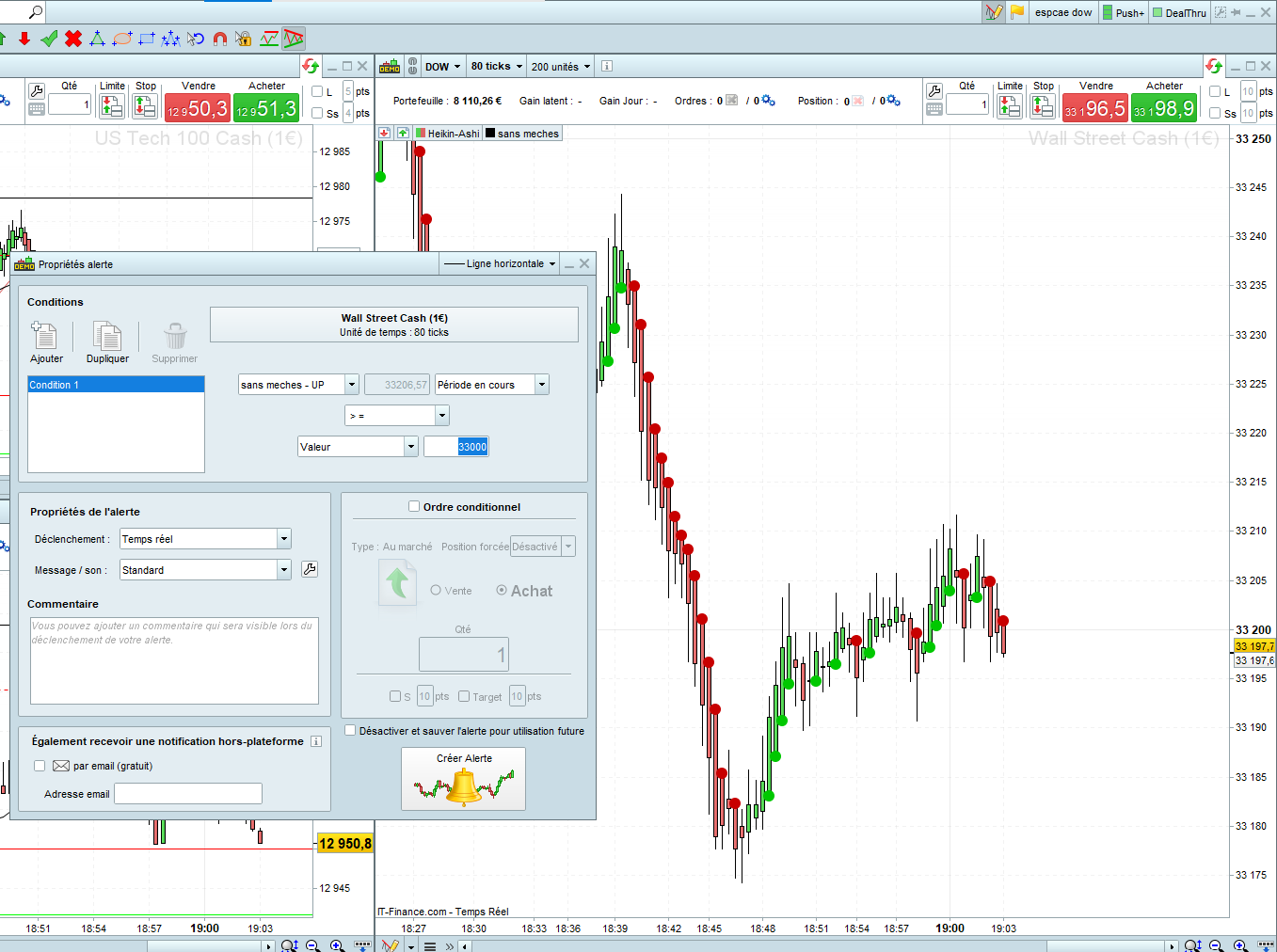
Task: Open the >= comparison operator dropdown
Action: [x=397, y=415]
